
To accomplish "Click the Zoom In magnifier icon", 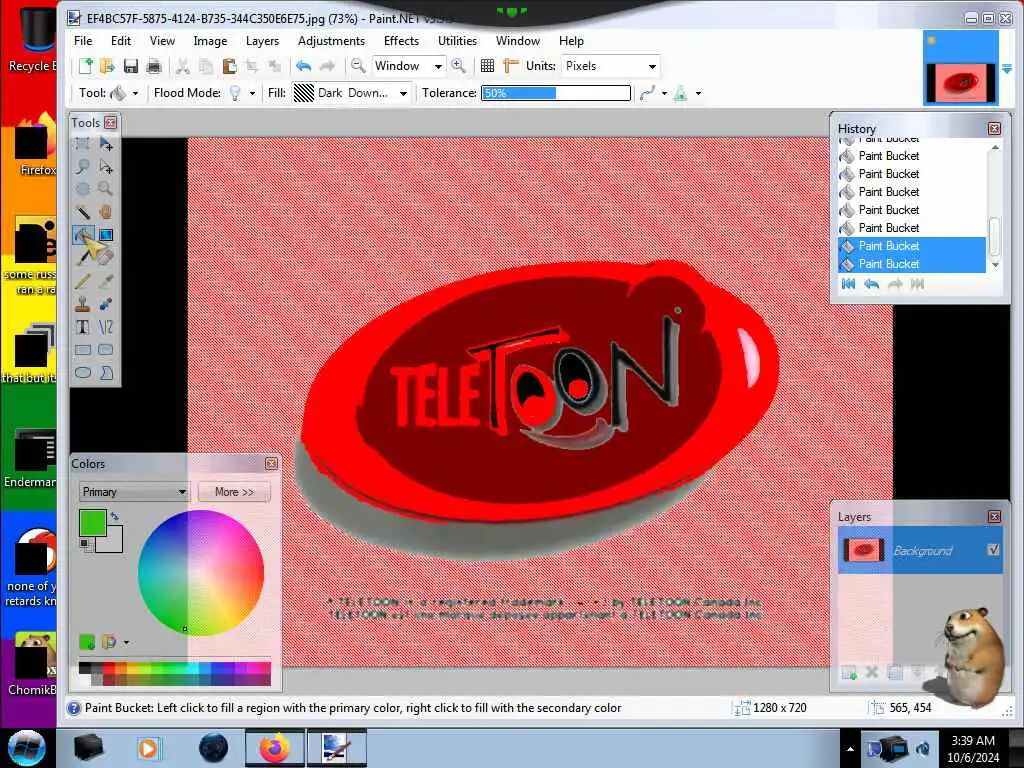I will (458, 66).
